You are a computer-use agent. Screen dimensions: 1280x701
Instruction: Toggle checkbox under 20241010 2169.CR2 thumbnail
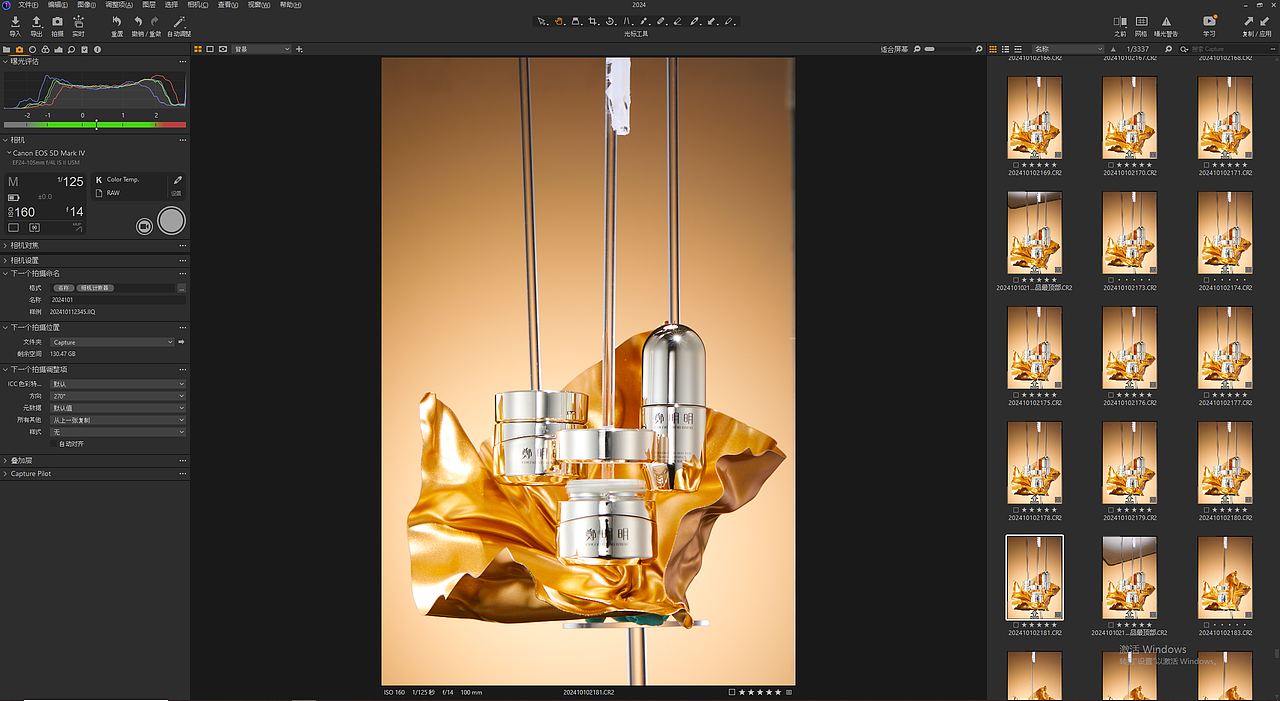pyautogui.click(x=1014, y=165)
